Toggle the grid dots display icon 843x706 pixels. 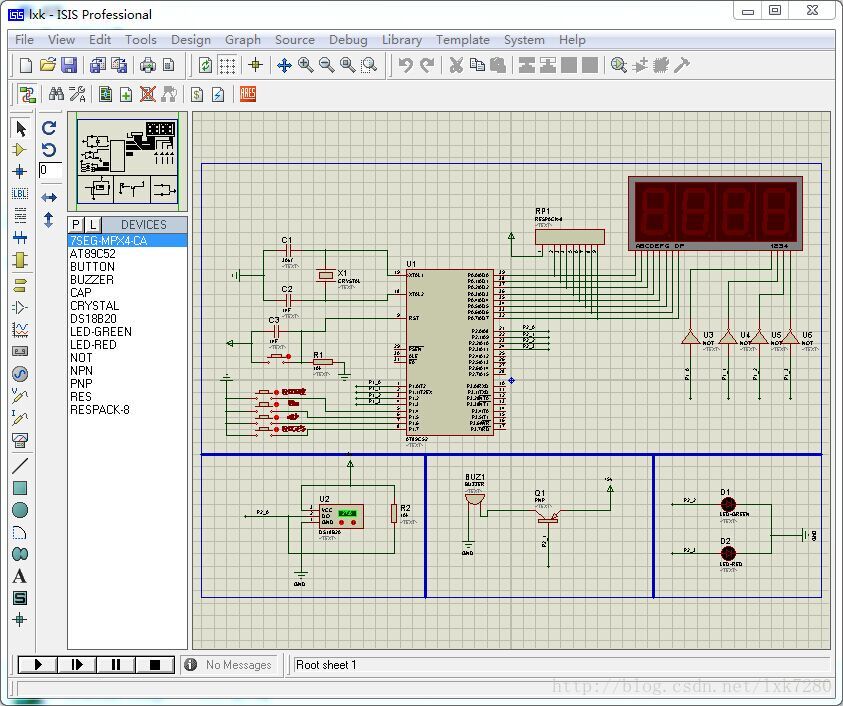[x=227, y=65]
